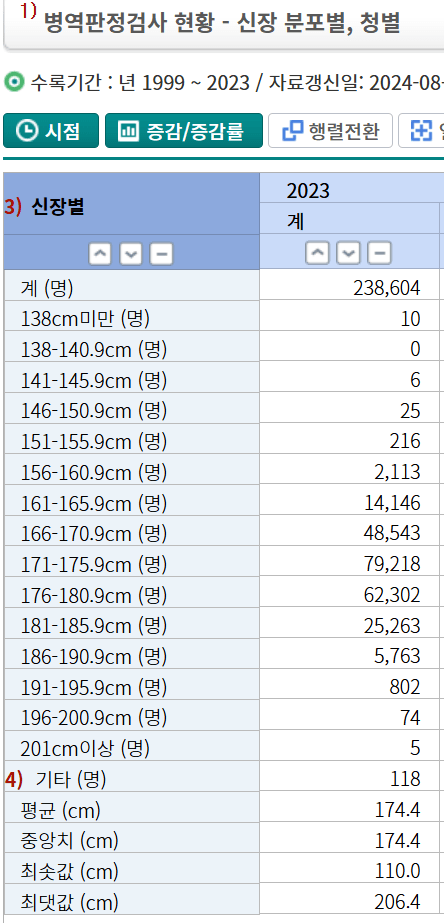Click the 시점 button
The height and width of the screenshot is (923, 444).
[51, 131]
